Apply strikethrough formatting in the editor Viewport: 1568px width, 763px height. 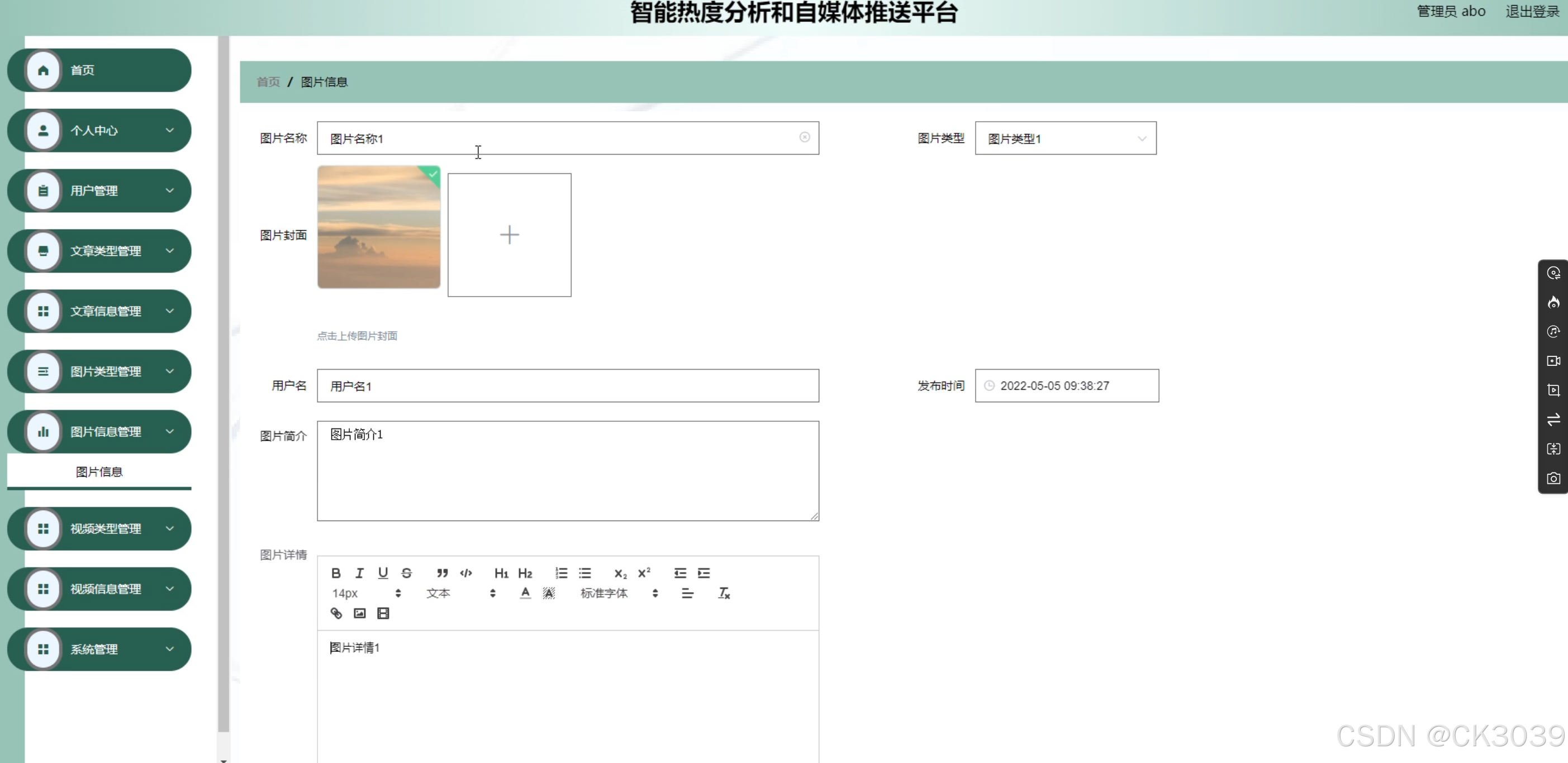click(x=407, y=573)
